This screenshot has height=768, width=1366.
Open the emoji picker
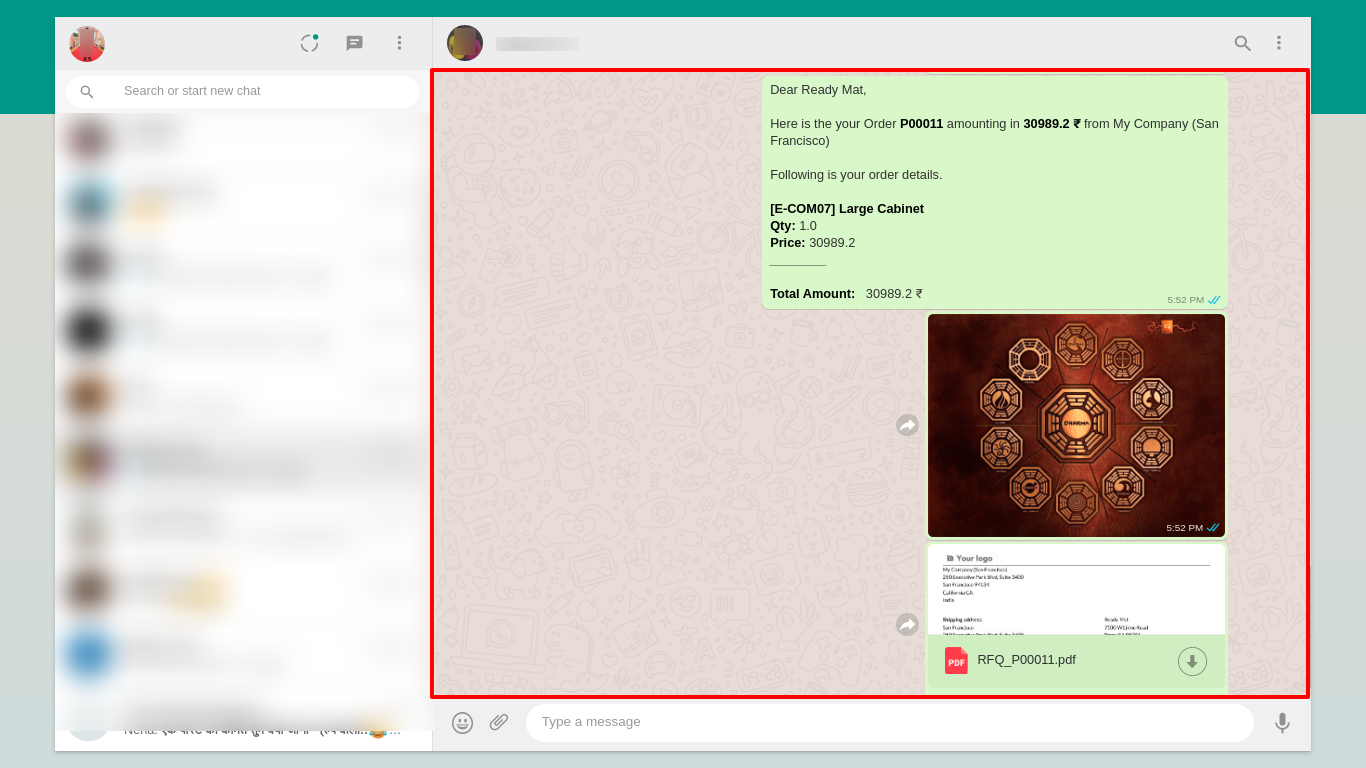462,723
